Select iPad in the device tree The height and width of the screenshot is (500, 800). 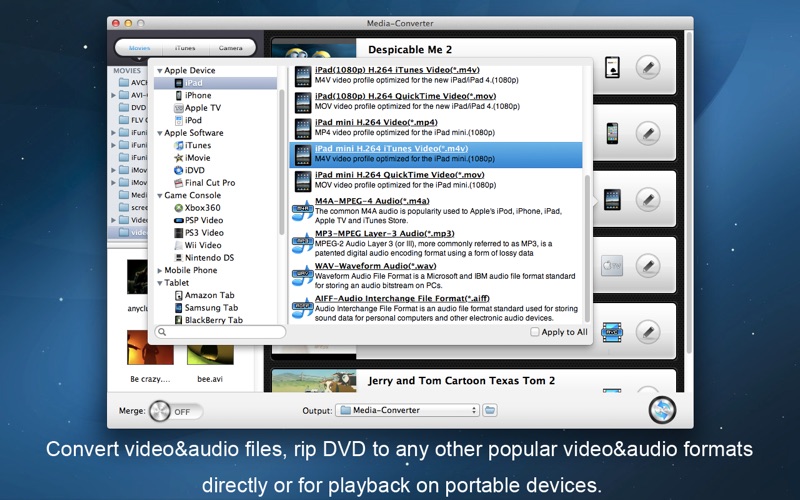(215, 83)
